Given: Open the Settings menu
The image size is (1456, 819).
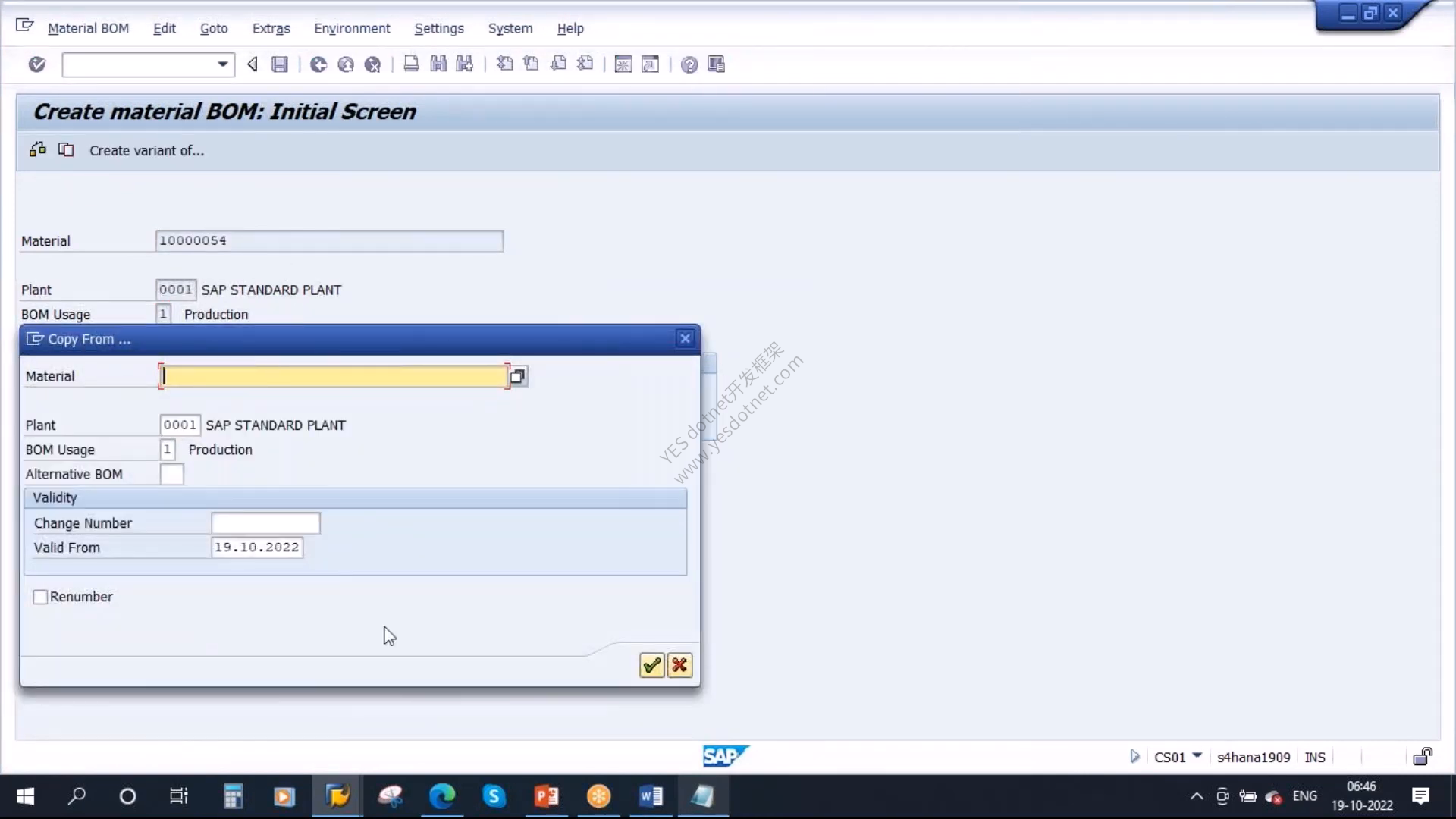Looking at the screenshot, I should point(439,28).
